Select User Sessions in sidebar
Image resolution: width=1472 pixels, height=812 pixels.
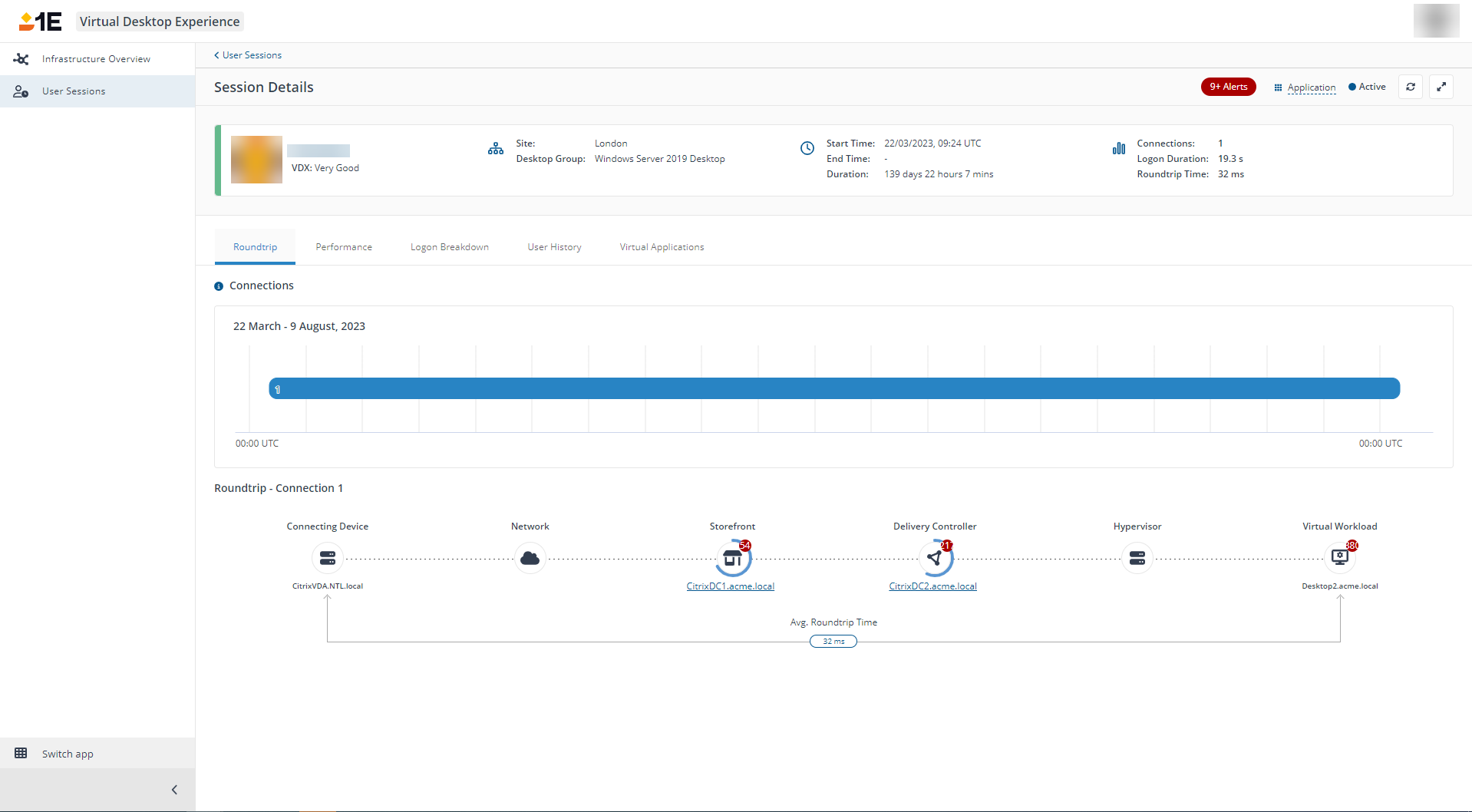click(x=97, y=91)
